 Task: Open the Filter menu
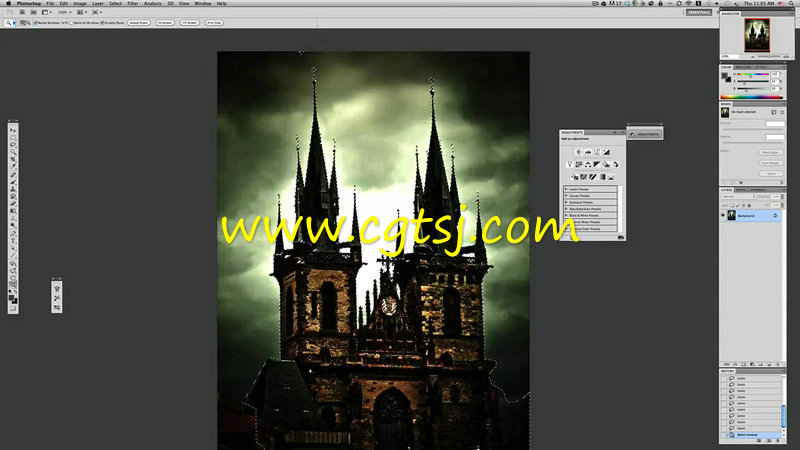coord(133,3)
